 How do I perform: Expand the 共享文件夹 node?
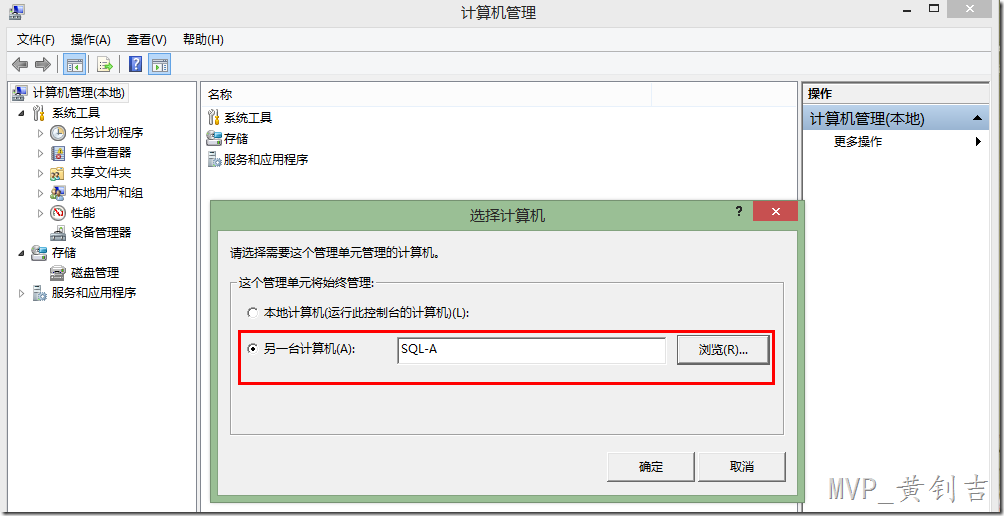click(x=41, y=173)
